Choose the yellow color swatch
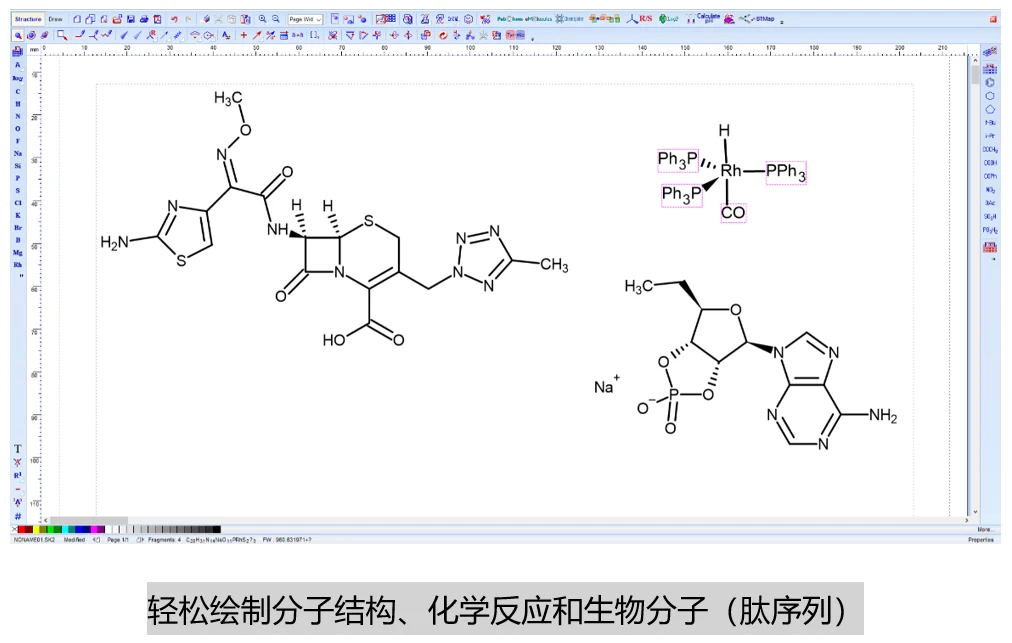 coord(36,529)
